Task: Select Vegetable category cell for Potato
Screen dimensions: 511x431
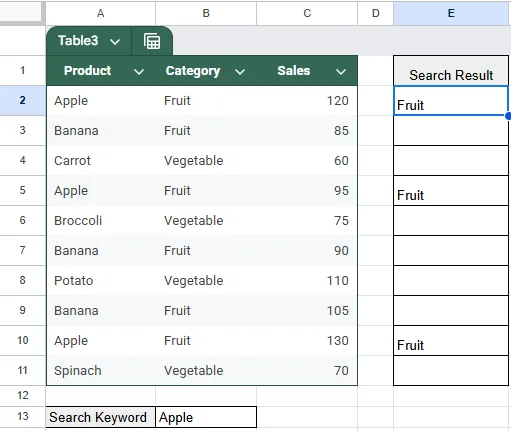Action: [206, 281]
